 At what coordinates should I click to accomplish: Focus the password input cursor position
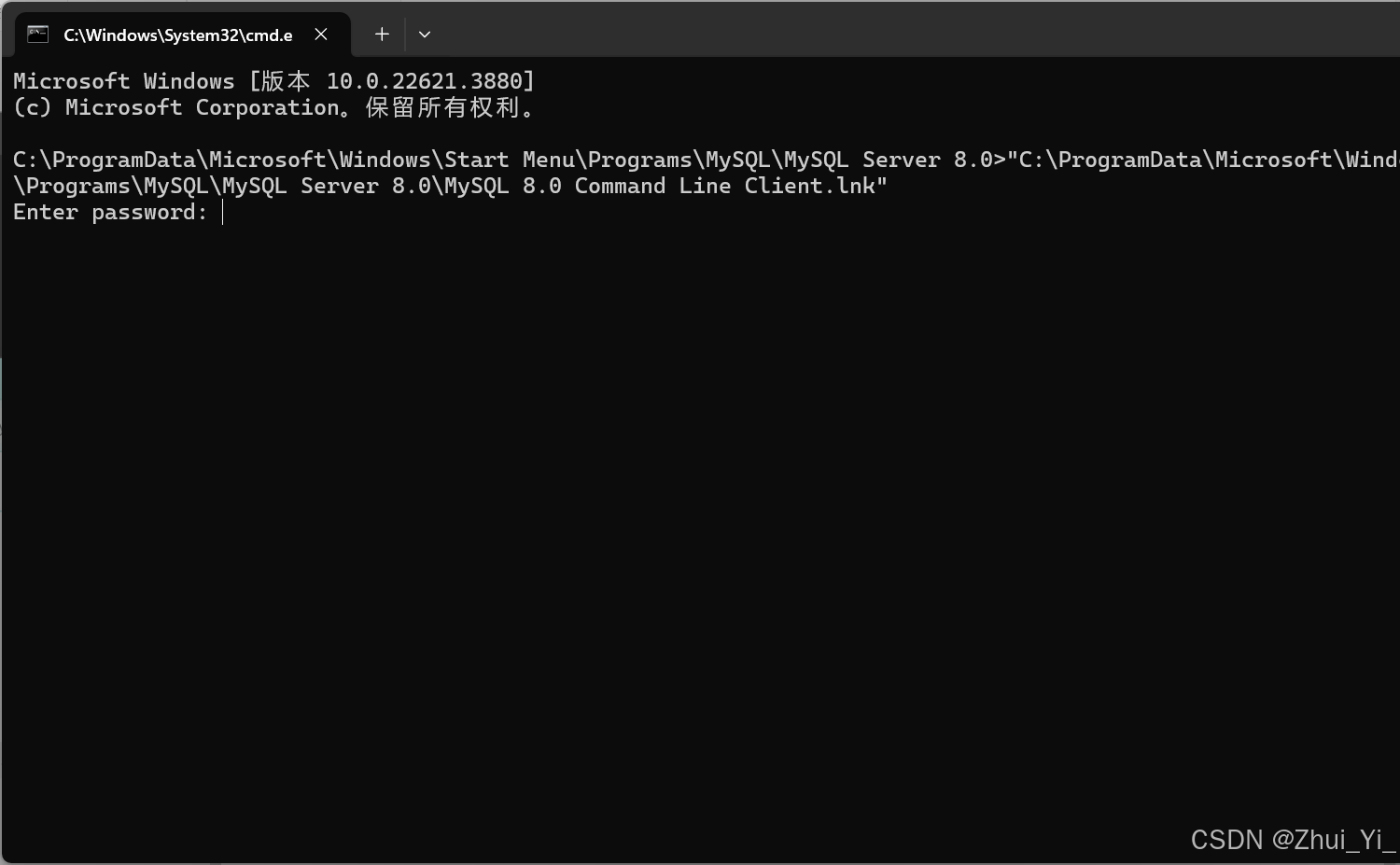point(223,213)
